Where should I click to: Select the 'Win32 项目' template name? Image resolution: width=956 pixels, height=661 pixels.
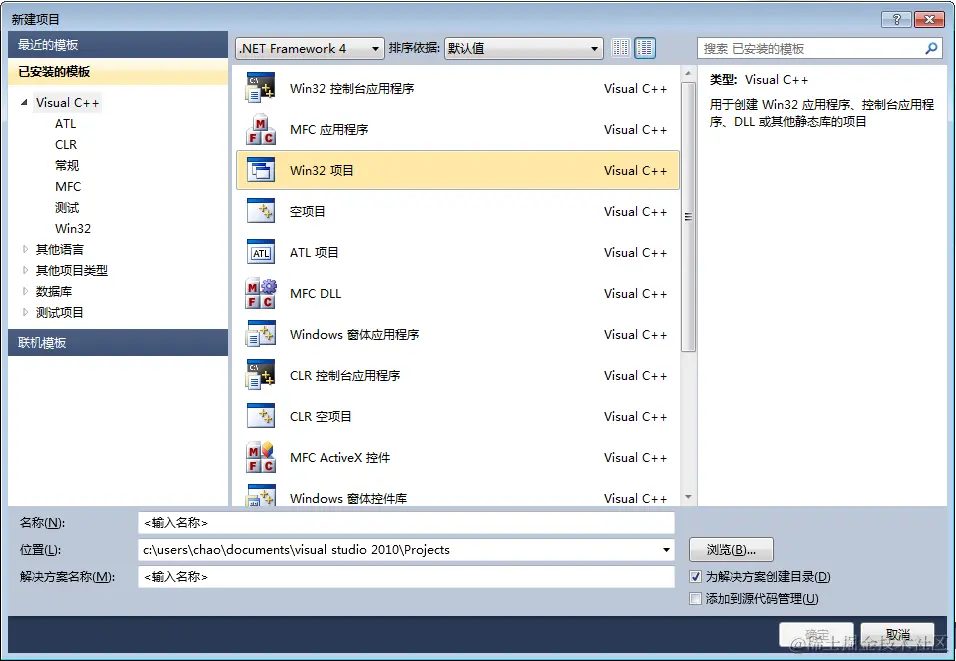coord(321,170)
